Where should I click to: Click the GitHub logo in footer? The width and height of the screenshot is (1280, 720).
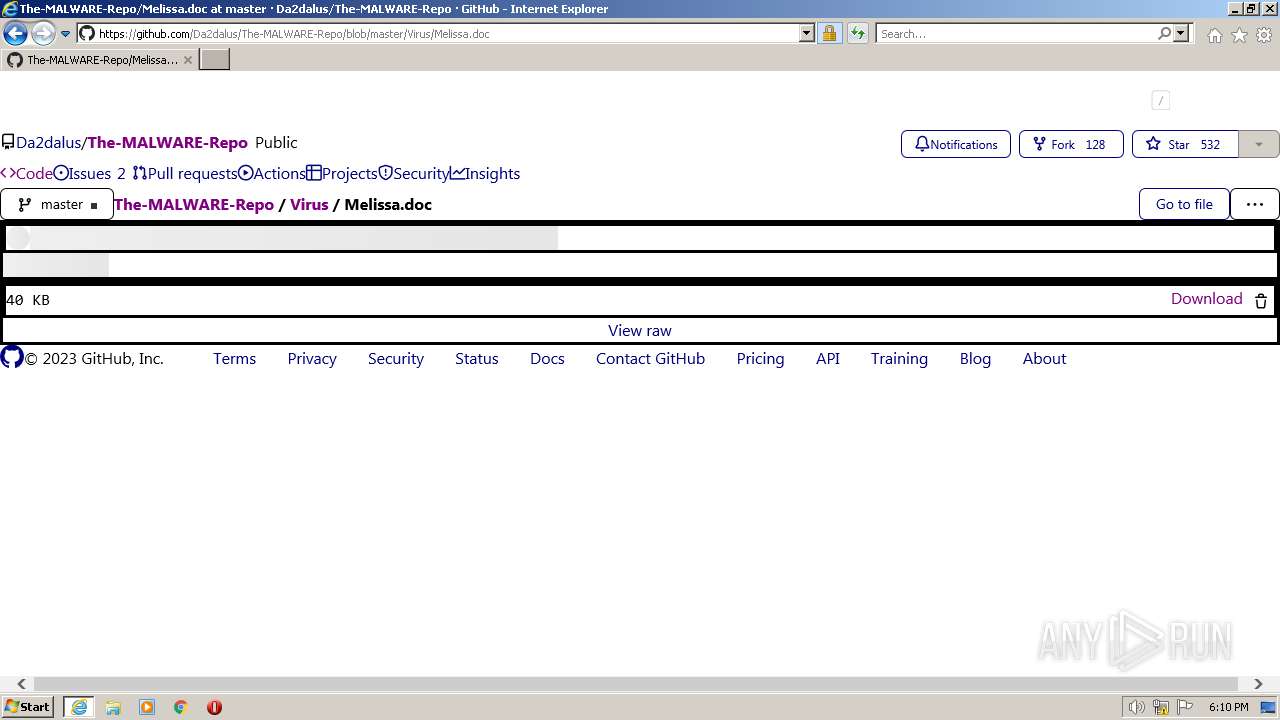click(x=12, y=357)
